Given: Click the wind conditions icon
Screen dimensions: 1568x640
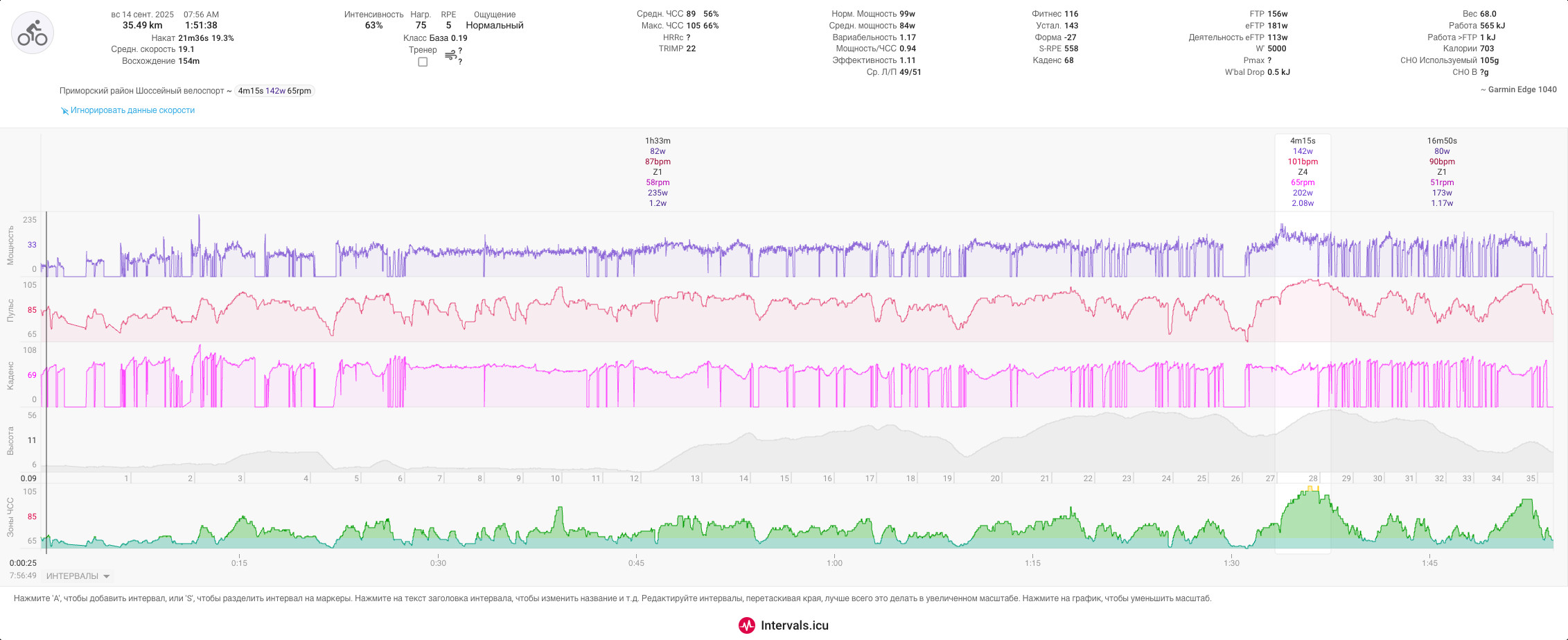Looking at the screenshot, I should (x=450, y=55).
